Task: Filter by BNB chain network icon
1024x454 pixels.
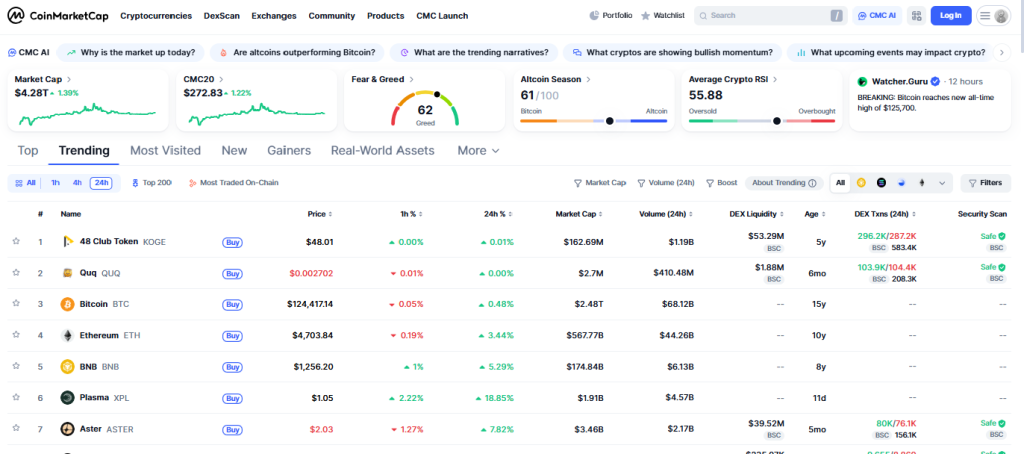Action: pyautogui.click(x=860, y=183)
